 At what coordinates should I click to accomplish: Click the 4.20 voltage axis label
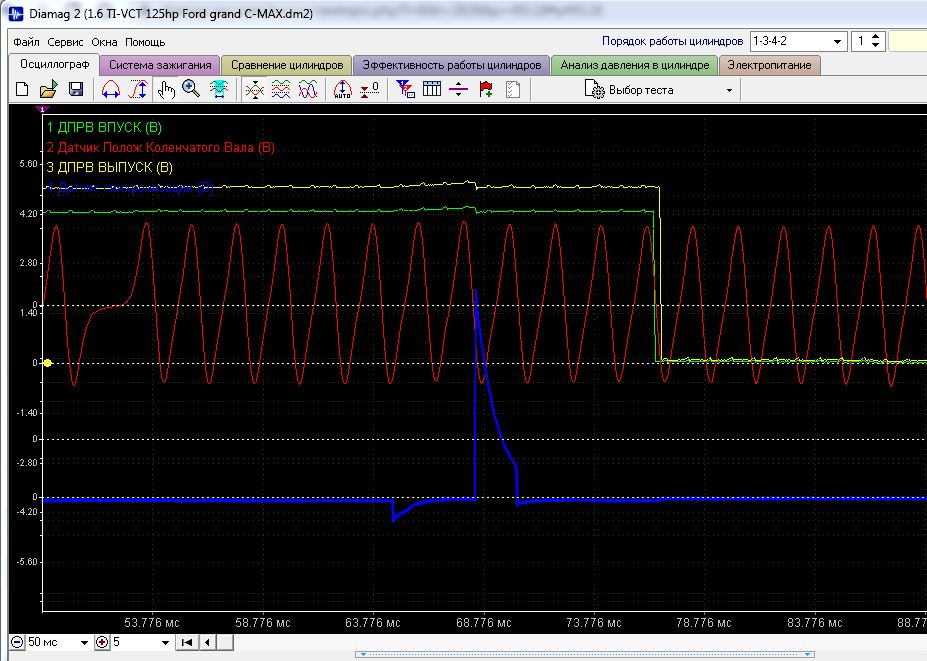click(x=28, y=213)
